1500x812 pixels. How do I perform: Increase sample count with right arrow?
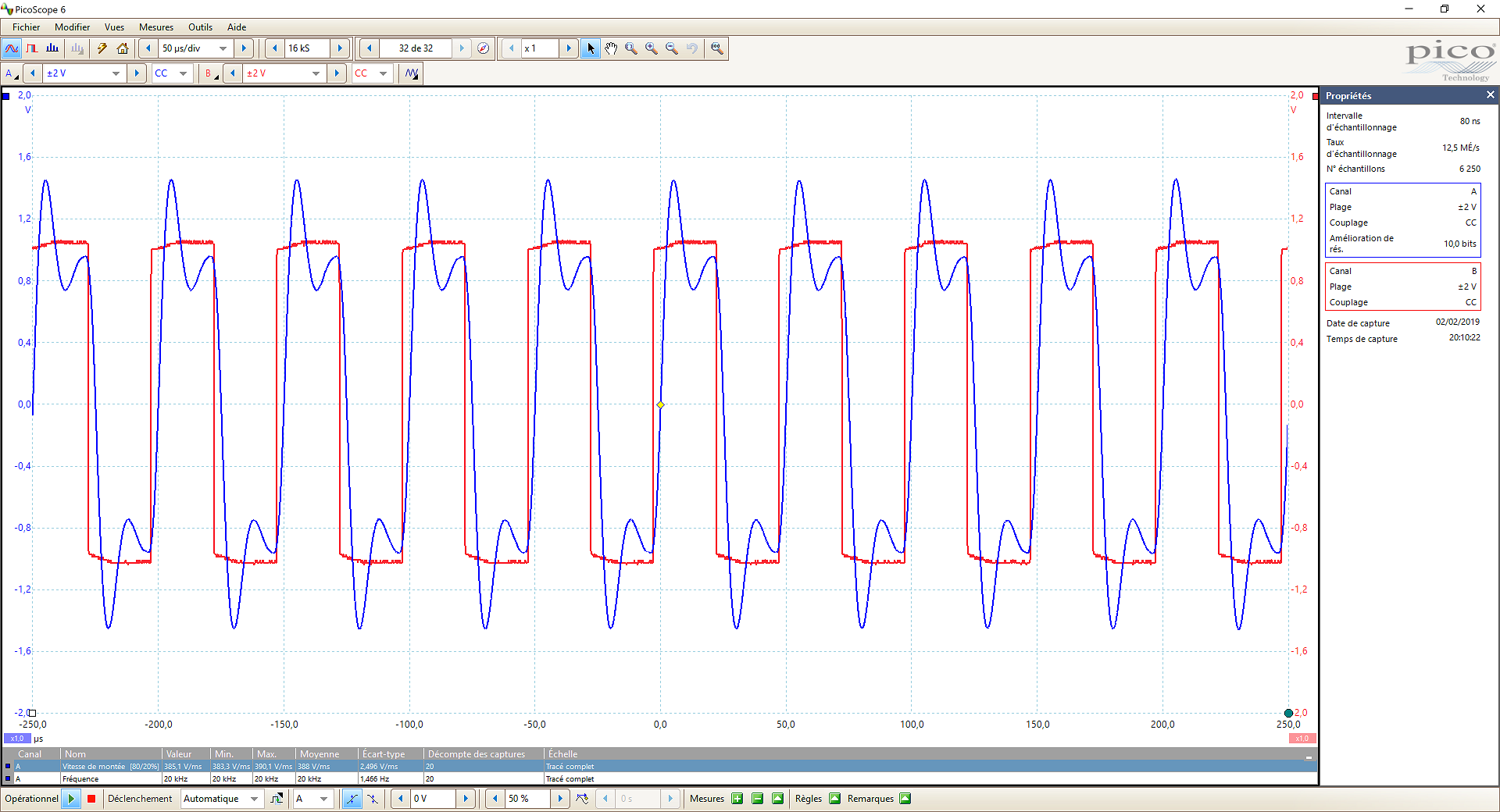coord(340,48)
